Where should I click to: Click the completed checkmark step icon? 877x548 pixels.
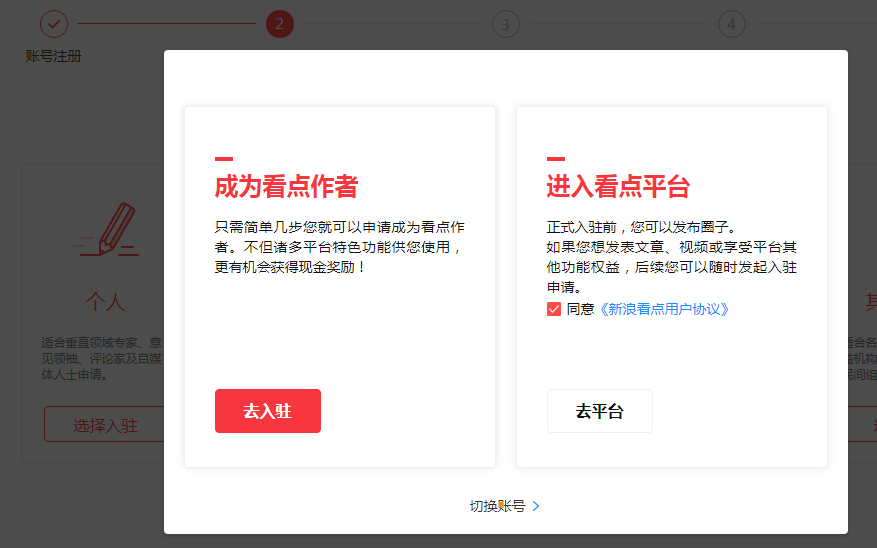(x=54, y=24)
